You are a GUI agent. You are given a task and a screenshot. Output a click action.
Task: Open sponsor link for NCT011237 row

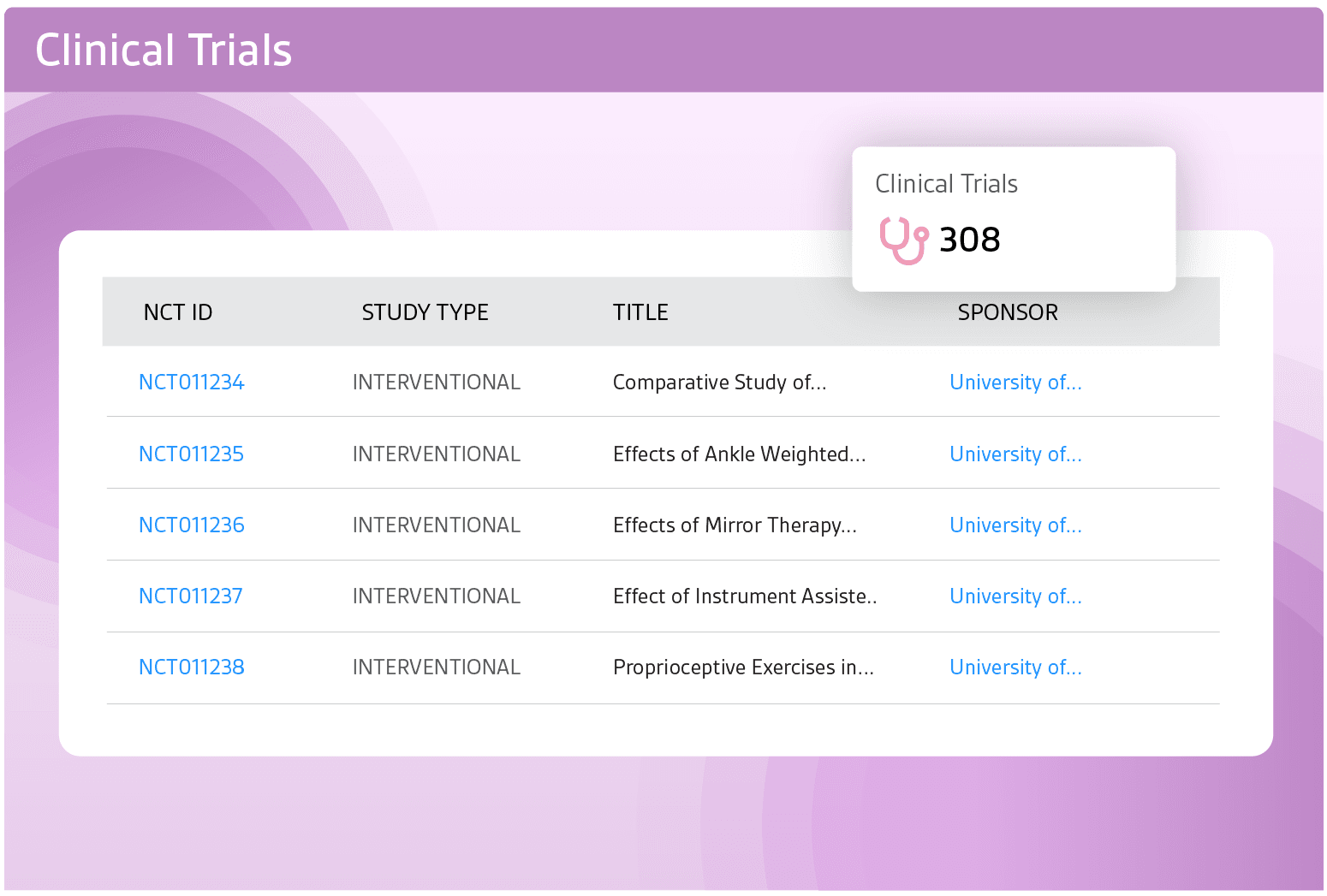(x=1016, y=596)
